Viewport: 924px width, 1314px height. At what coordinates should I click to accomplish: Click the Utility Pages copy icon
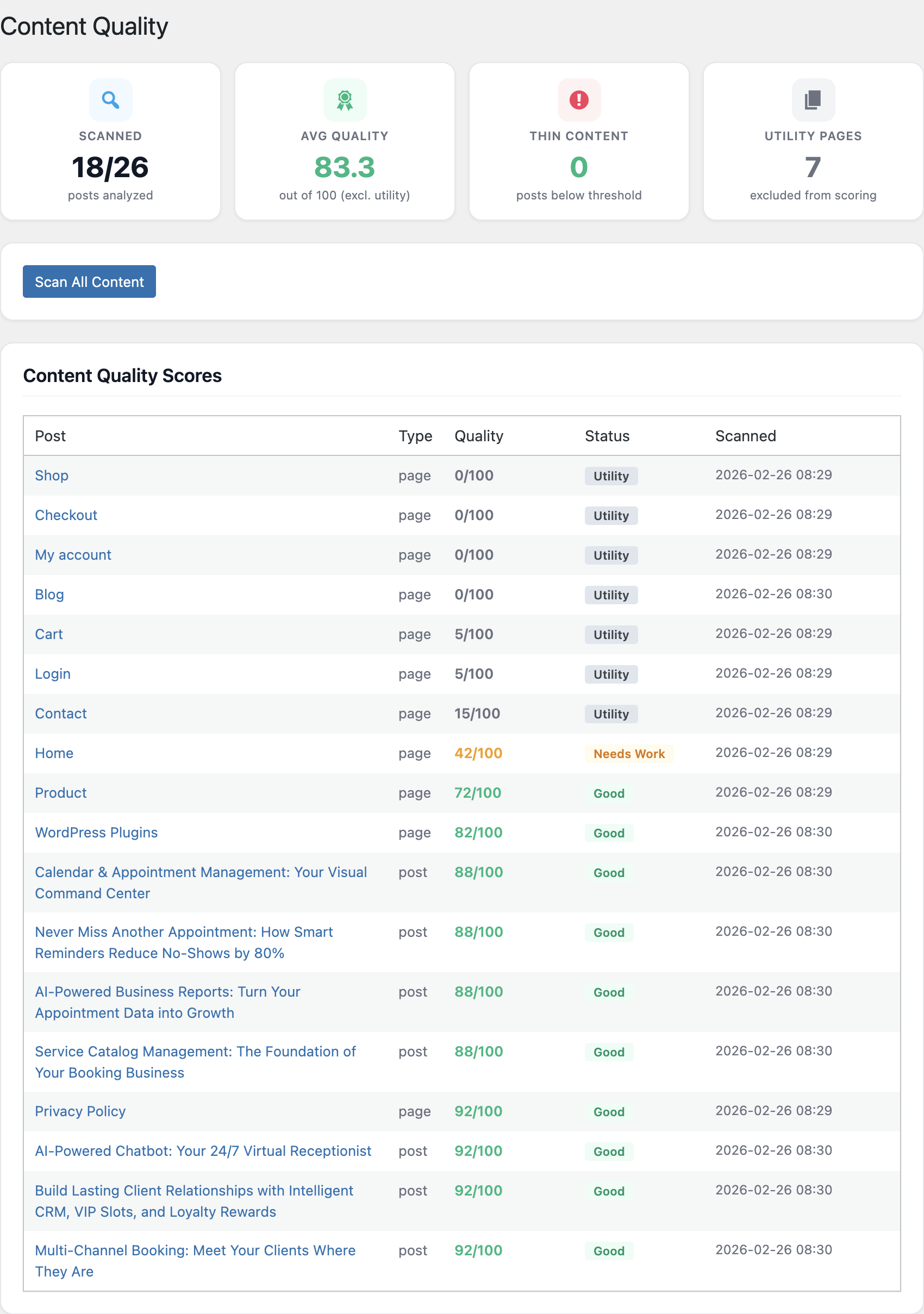pos(813,100)
